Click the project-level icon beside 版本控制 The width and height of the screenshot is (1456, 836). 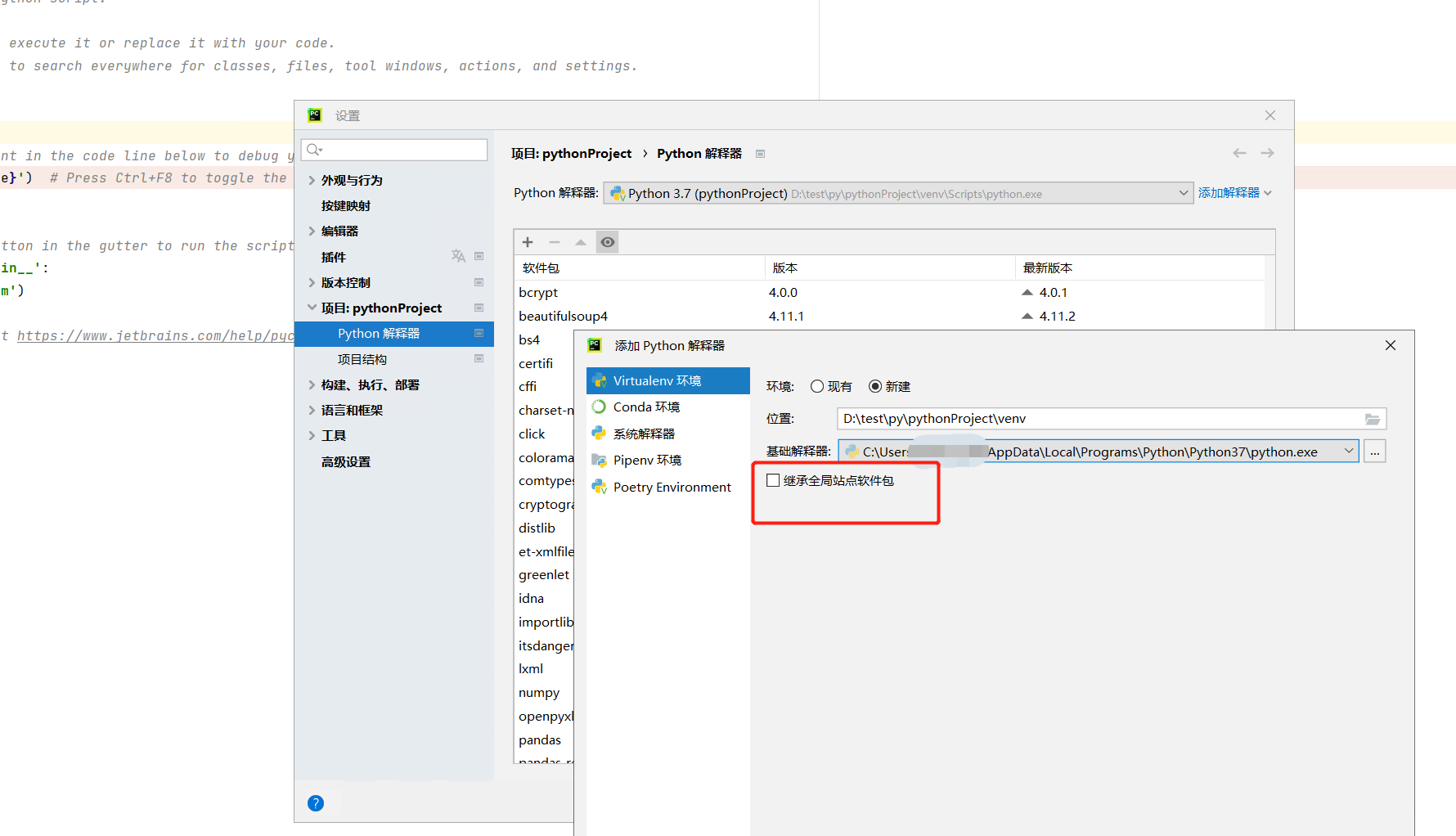[x=479, y=282]
